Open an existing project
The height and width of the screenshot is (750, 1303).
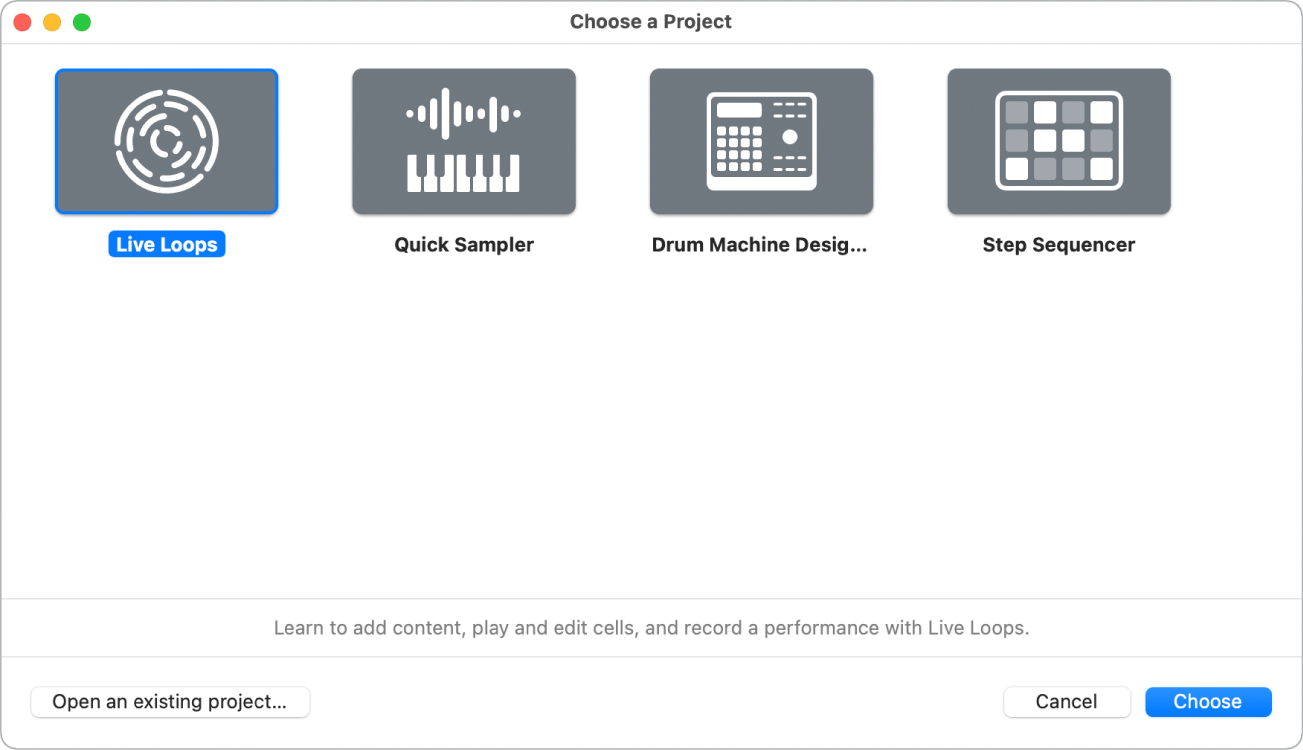pos(170,702)
